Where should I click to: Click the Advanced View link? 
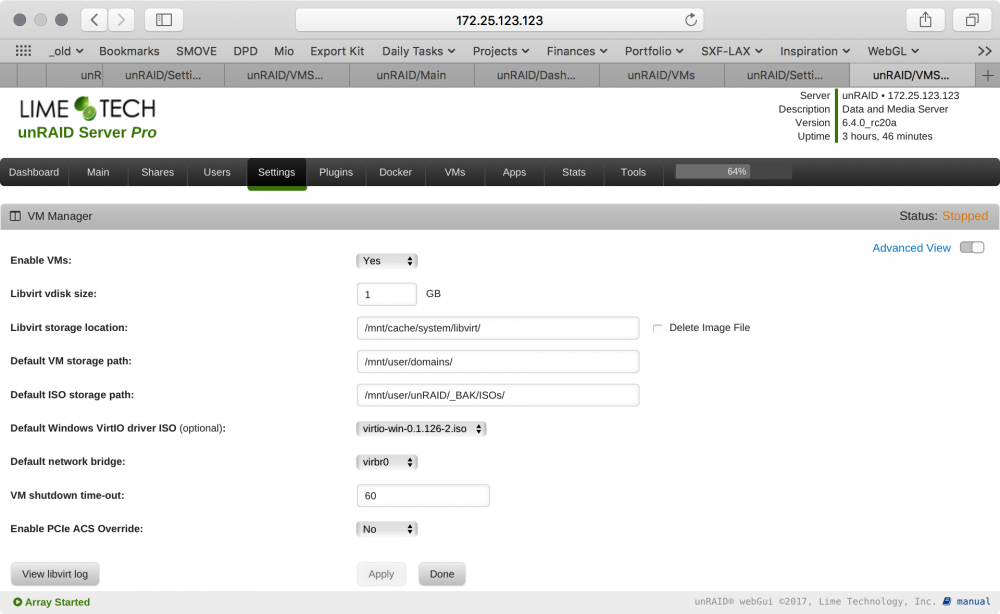point(911,248)
